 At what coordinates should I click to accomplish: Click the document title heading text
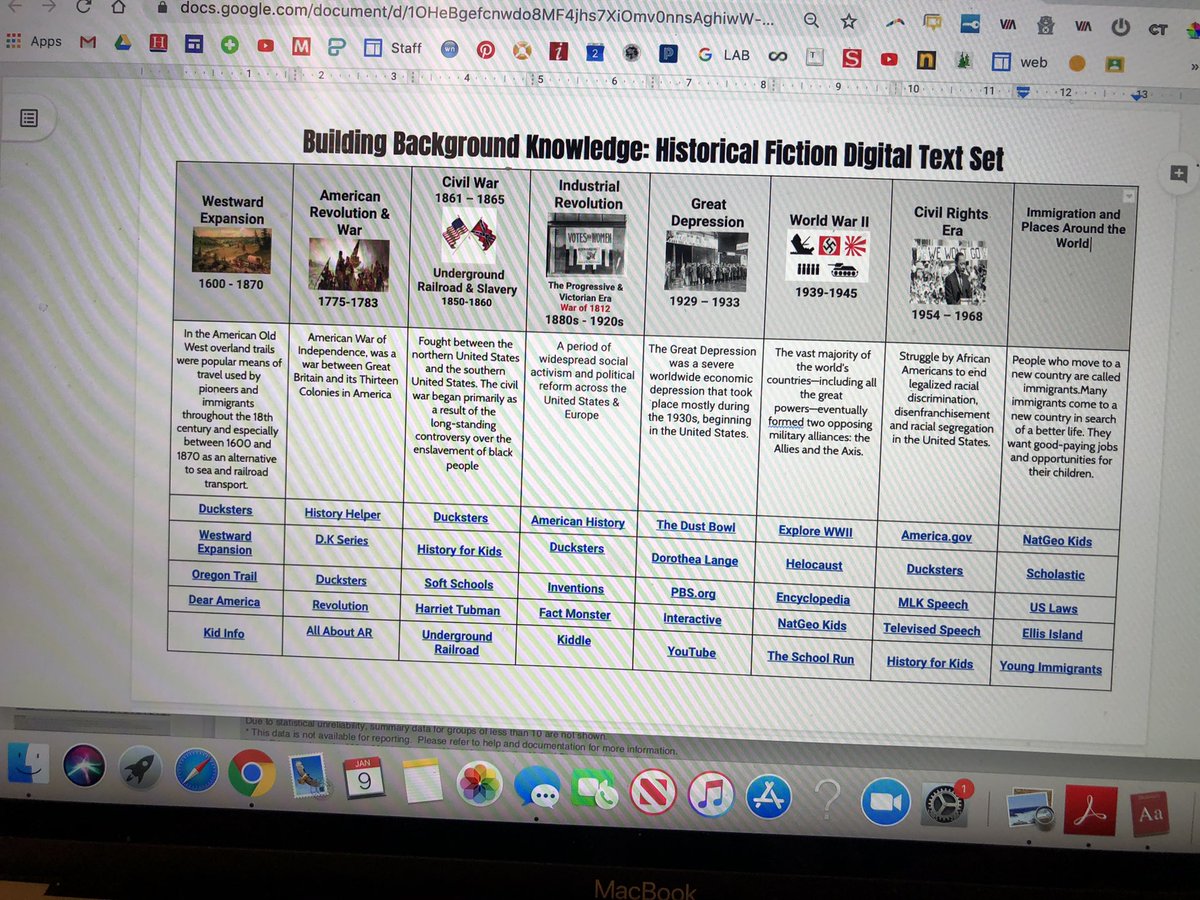653,148
